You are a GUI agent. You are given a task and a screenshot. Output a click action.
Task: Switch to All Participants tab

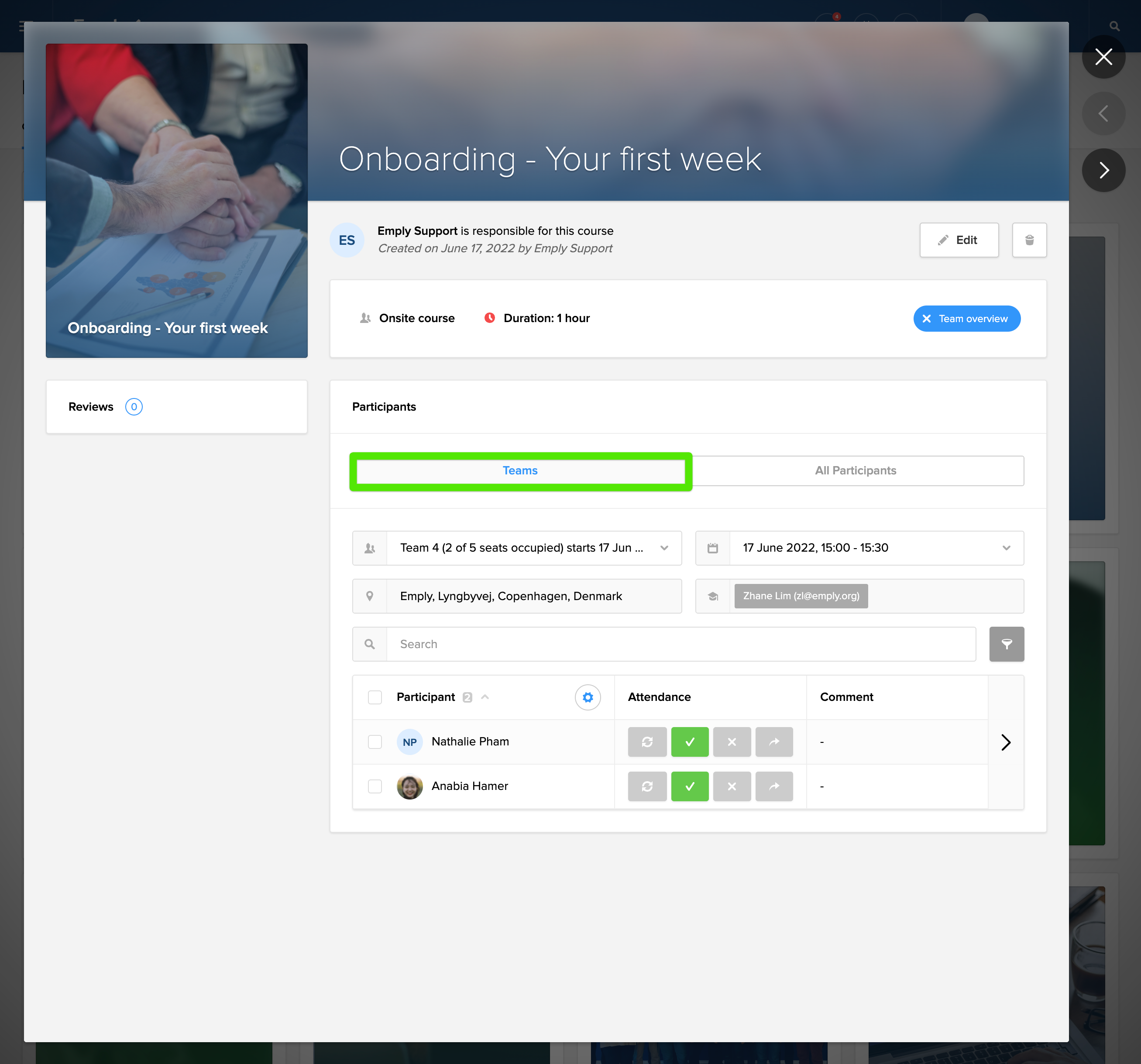(x=855, y=470)
